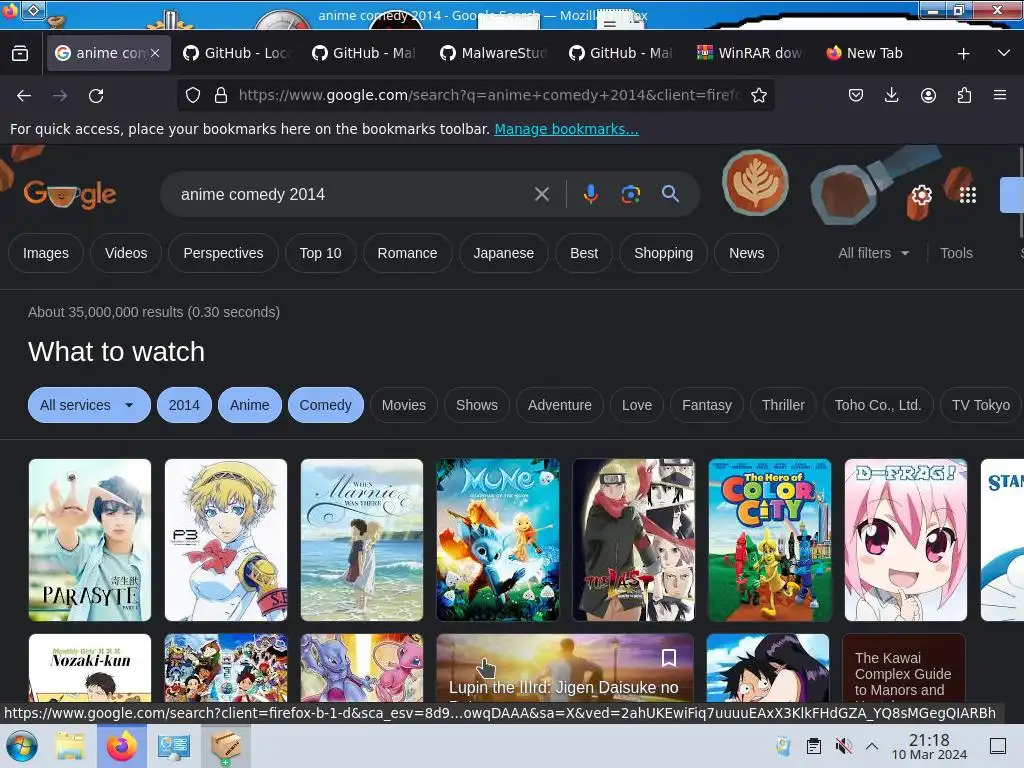
Task: Switch to the New Tab tab
Action: (x=874, y=53)
